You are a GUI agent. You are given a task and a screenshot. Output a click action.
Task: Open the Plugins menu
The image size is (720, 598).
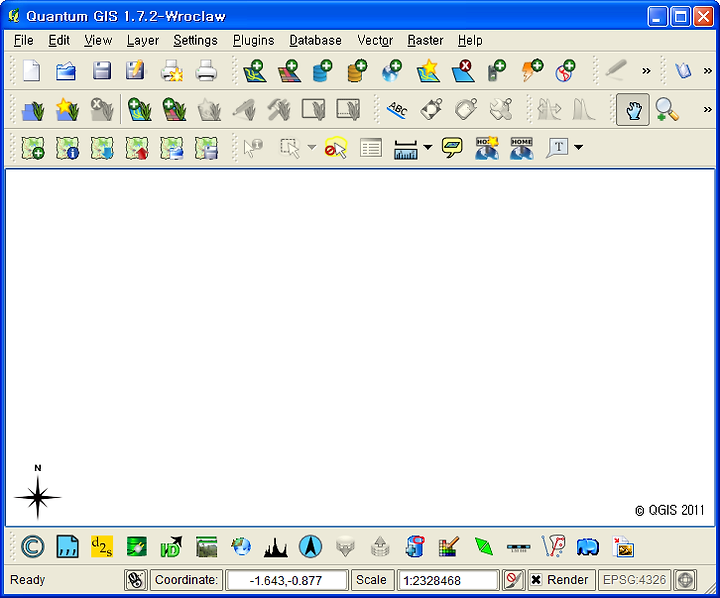(253, 40)
